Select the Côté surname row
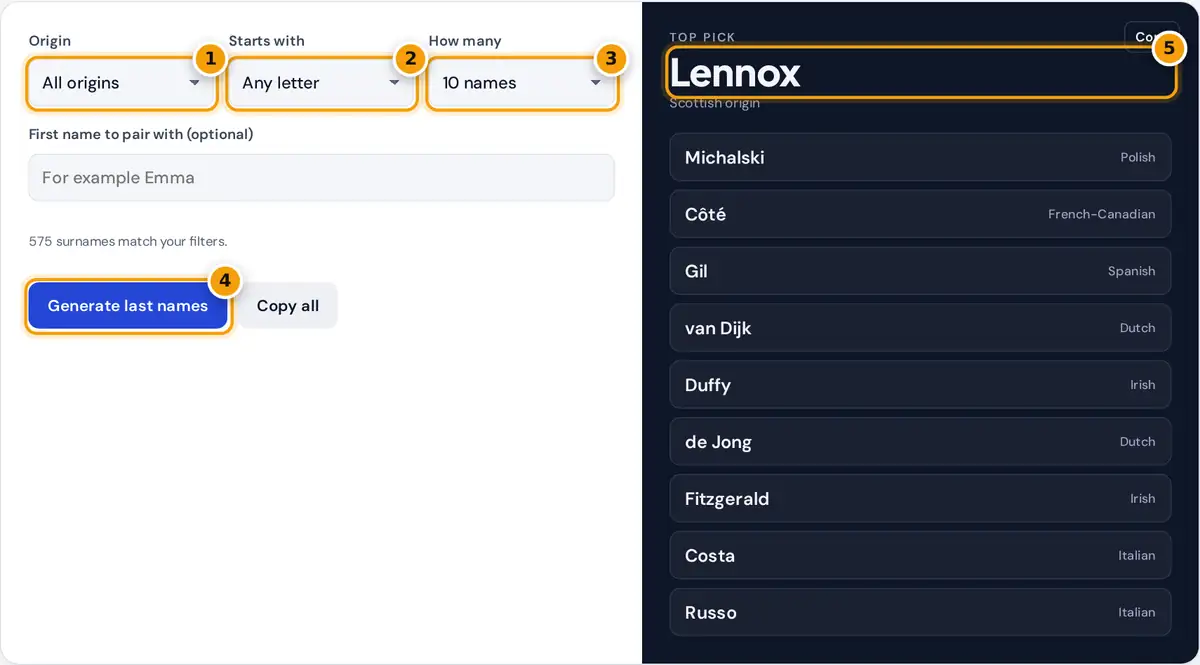Viewport: 1200px width, 665px height. pos(920,214)
